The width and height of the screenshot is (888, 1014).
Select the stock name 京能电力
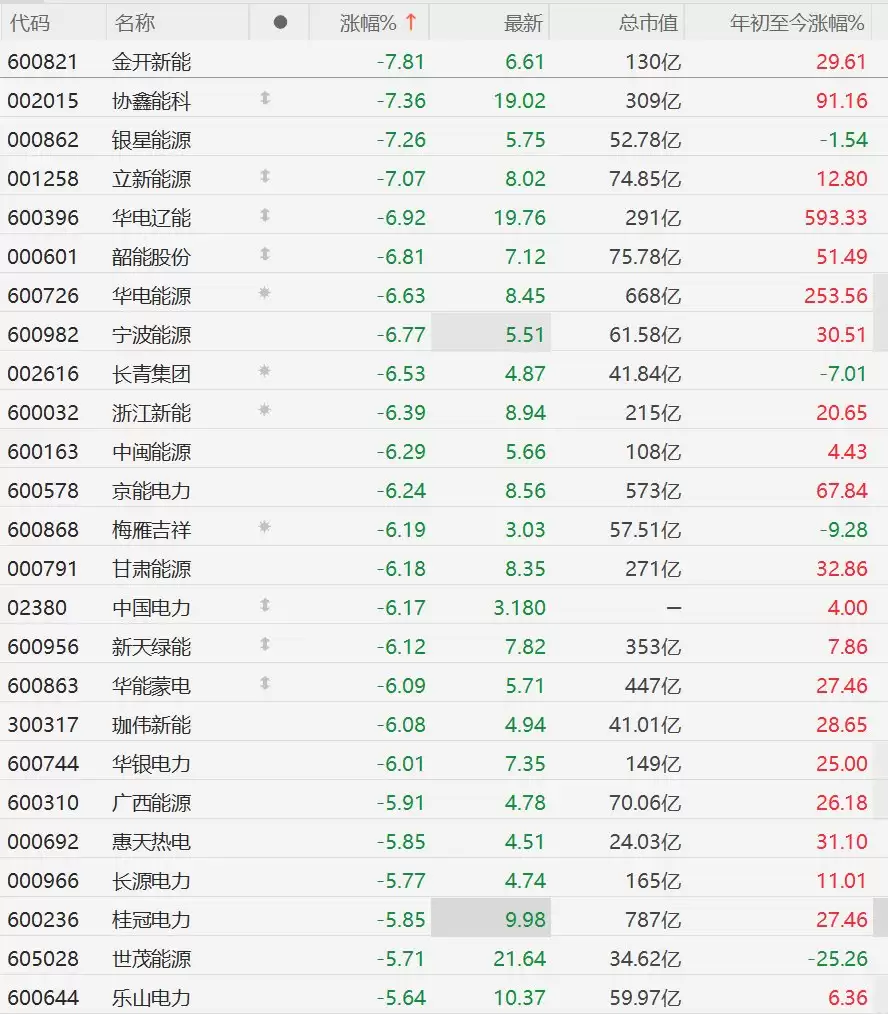[151, 491]
